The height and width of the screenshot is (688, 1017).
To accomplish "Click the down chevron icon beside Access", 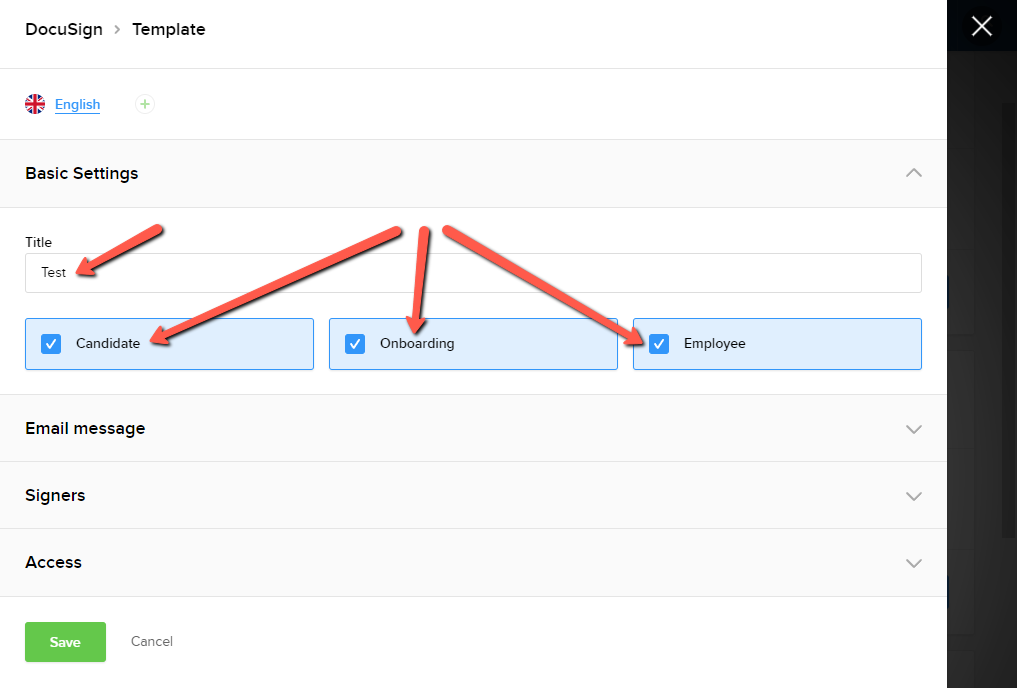I will click(913, 562).
